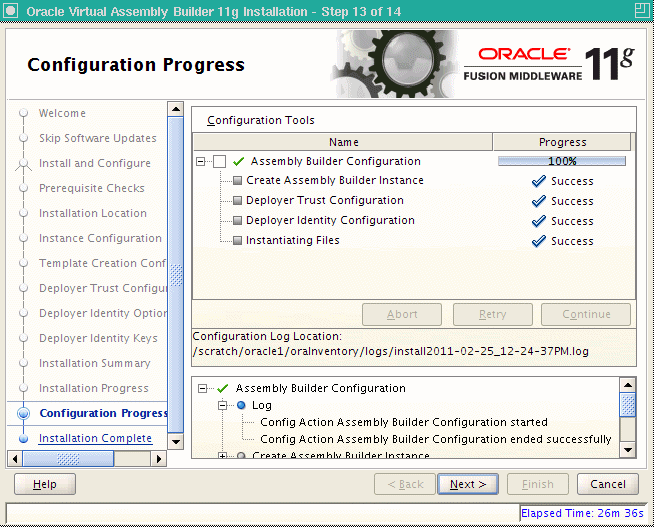The width and height of the screenshot is (654, 527).
Task: Click the window menu icon in title bar
Action: (10, 10)
